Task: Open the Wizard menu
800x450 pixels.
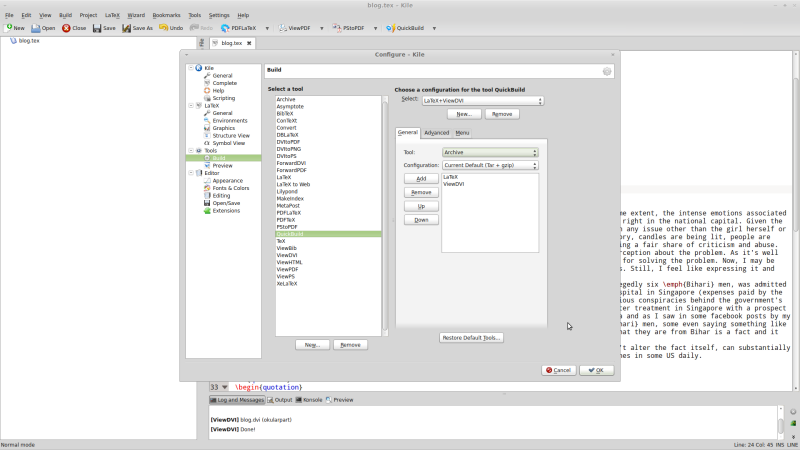Action: (136, 15)
